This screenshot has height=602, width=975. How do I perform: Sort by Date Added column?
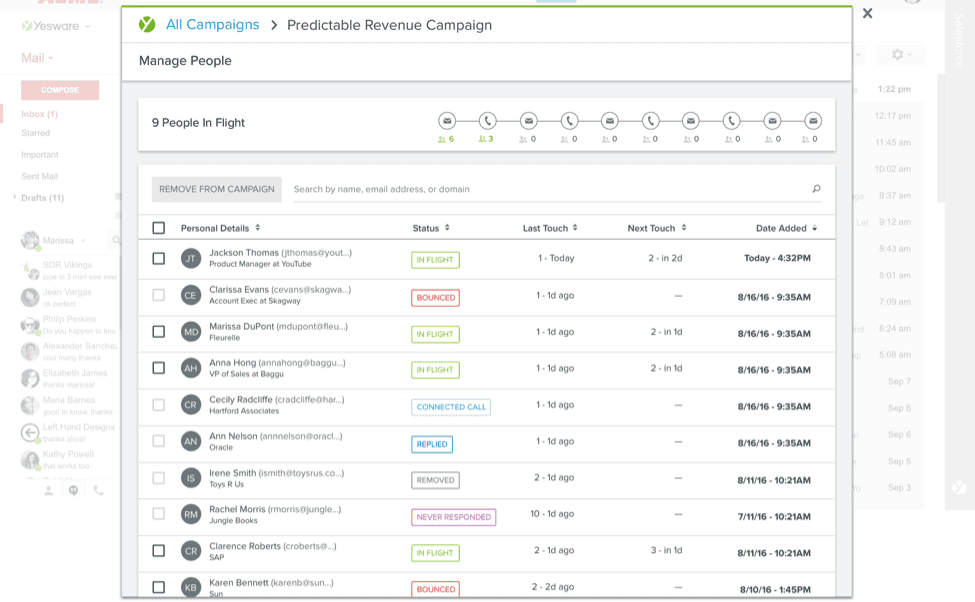786,228
